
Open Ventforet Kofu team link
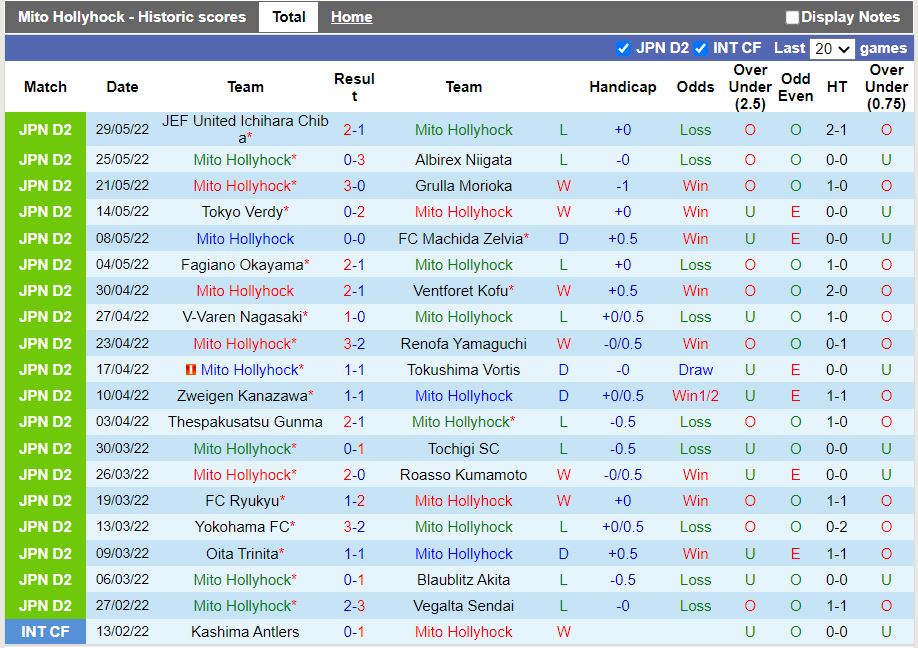click(461, 290)
